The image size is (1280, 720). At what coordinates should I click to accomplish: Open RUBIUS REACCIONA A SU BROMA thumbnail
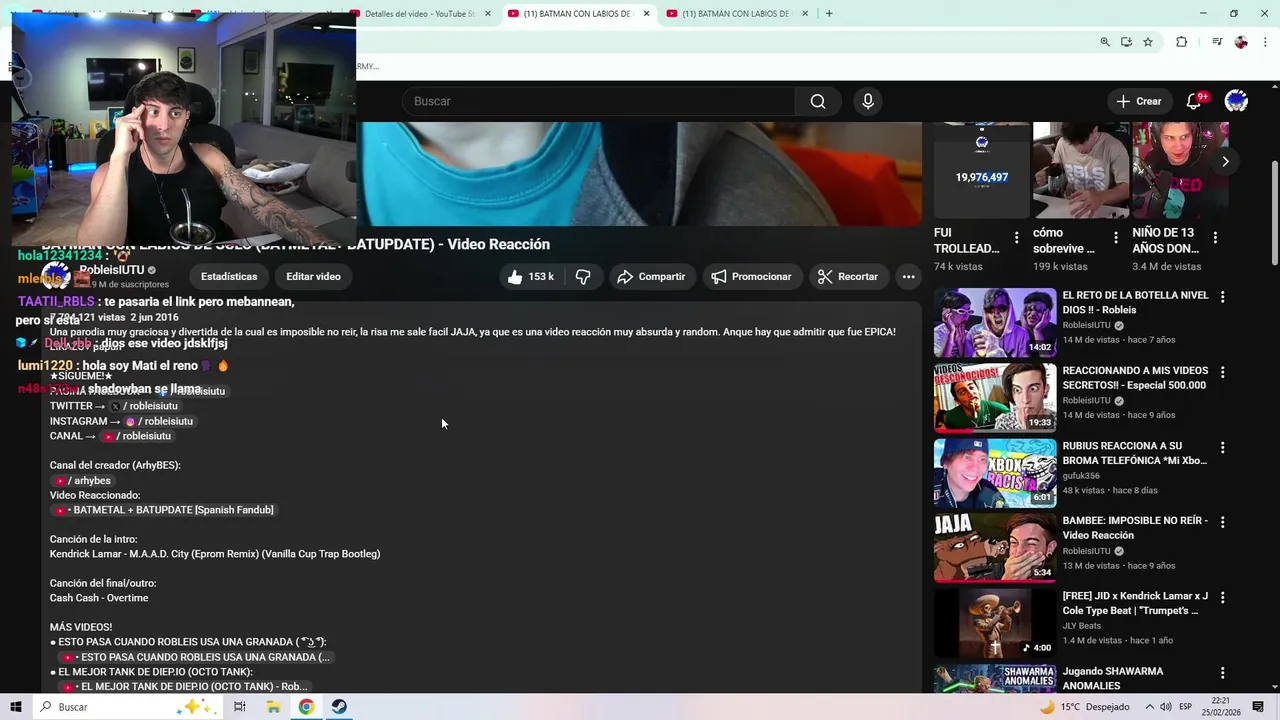tap(995, 473)
